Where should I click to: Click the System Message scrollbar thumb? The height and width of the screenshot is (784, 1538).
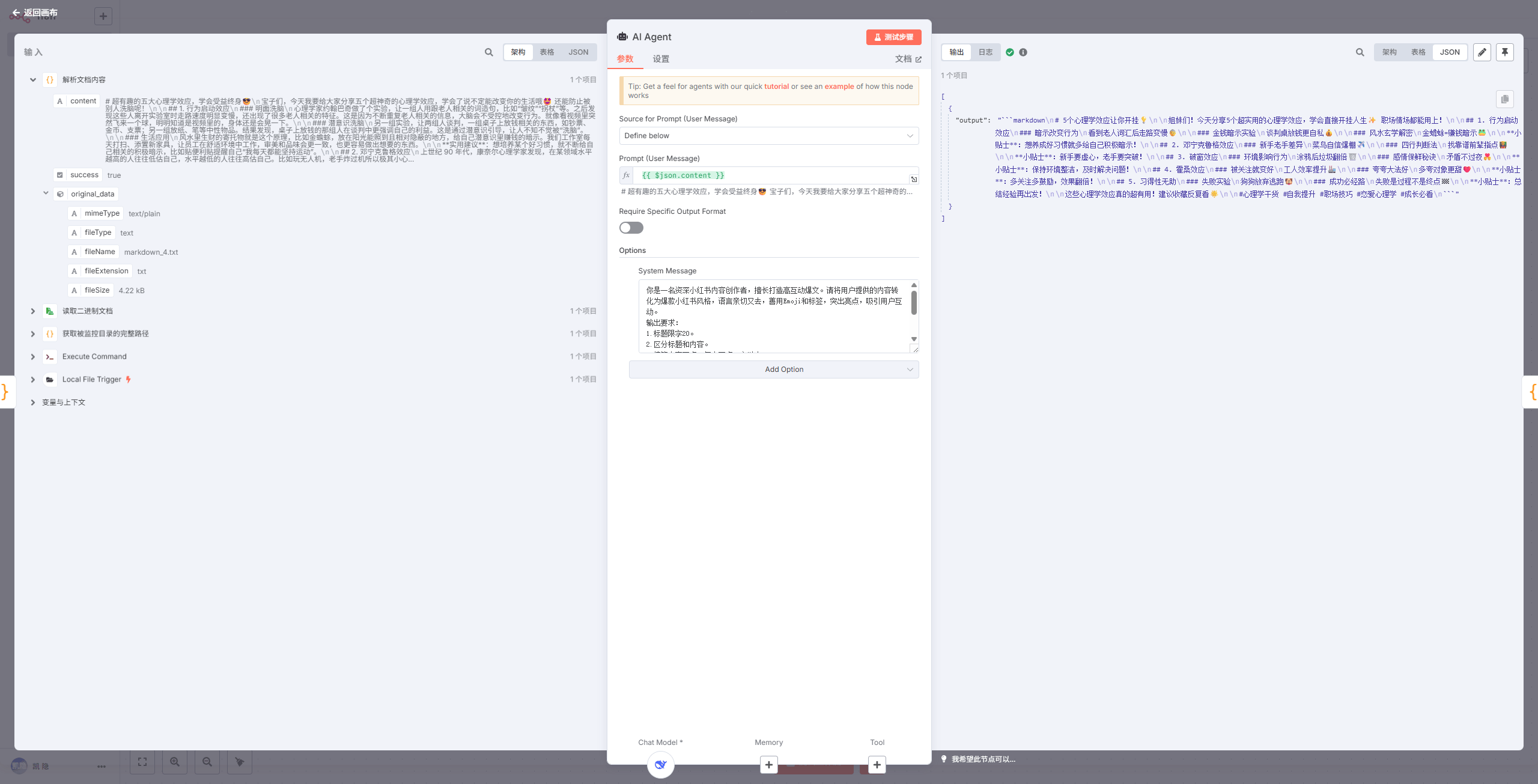(x=914, y=303)
